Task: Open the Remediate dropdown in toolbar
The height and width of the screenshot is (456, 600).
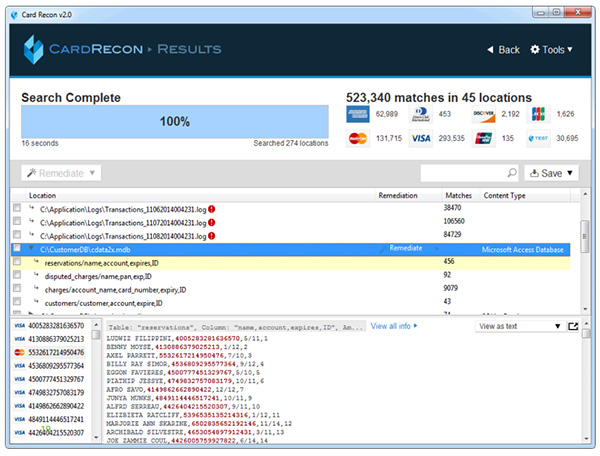Action: tap(61, 173)
